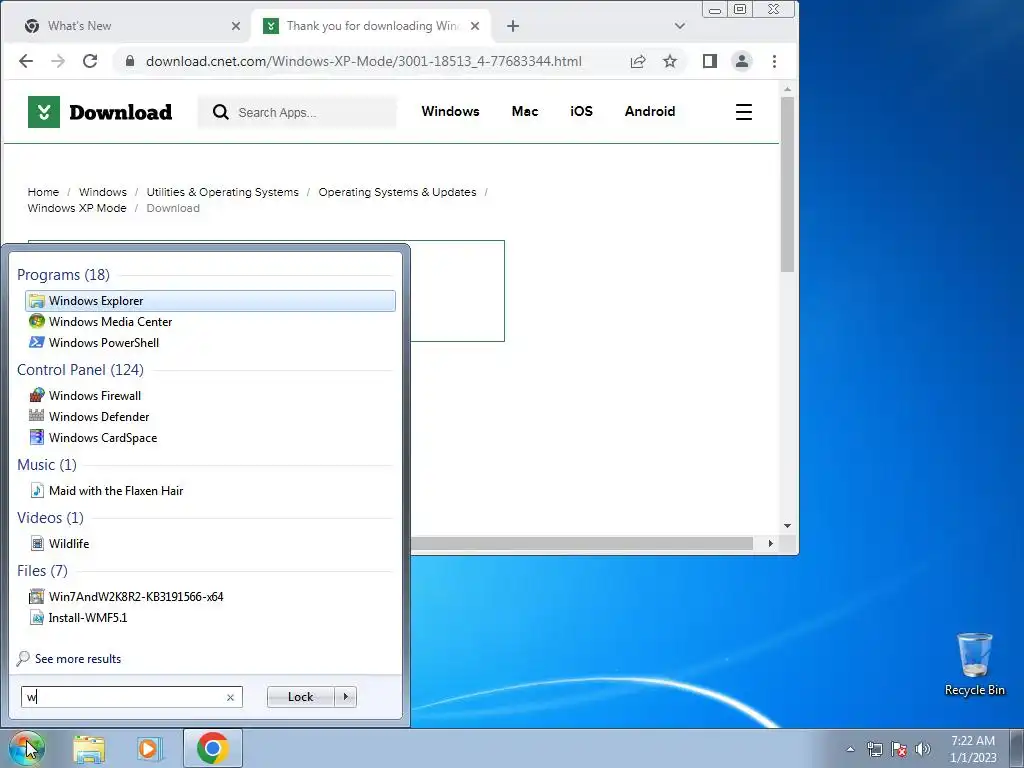
Task: Open Chrome tab search dropdown
Action: (680, 26)
